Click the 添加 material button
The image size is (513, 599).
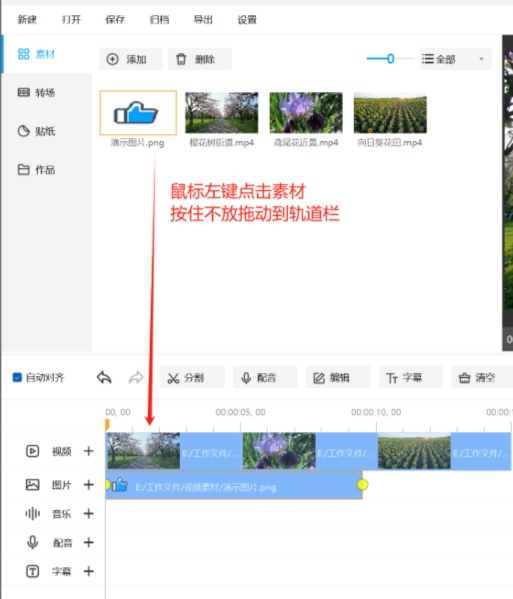click(131, 59)
